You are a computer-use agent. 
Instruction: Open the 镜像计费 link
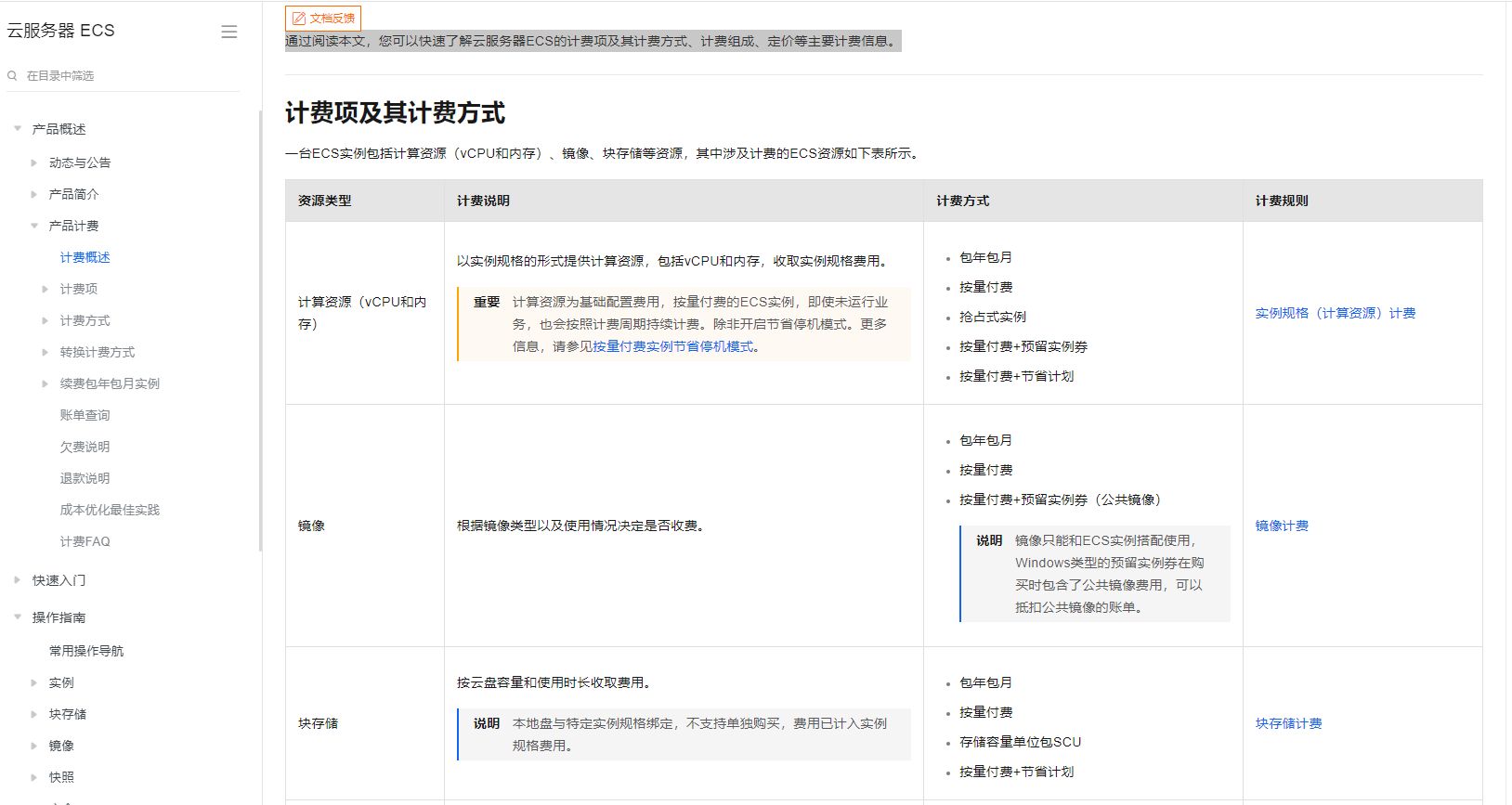tap(1282, 526)
